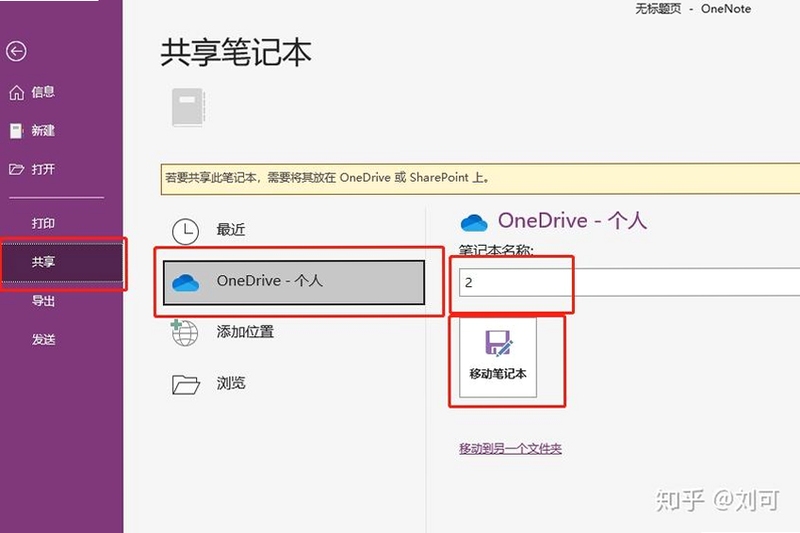
Task: Click the 添加位置 globe icon
Action: (x=184, y=333)
